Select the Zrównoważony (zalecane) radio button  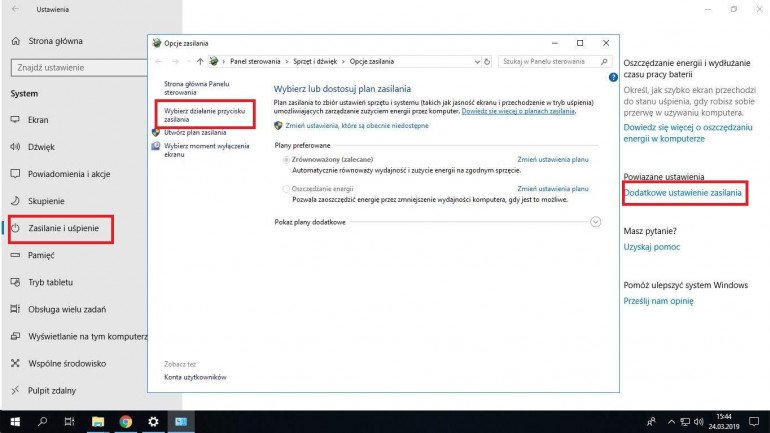[x=286, y=160]
